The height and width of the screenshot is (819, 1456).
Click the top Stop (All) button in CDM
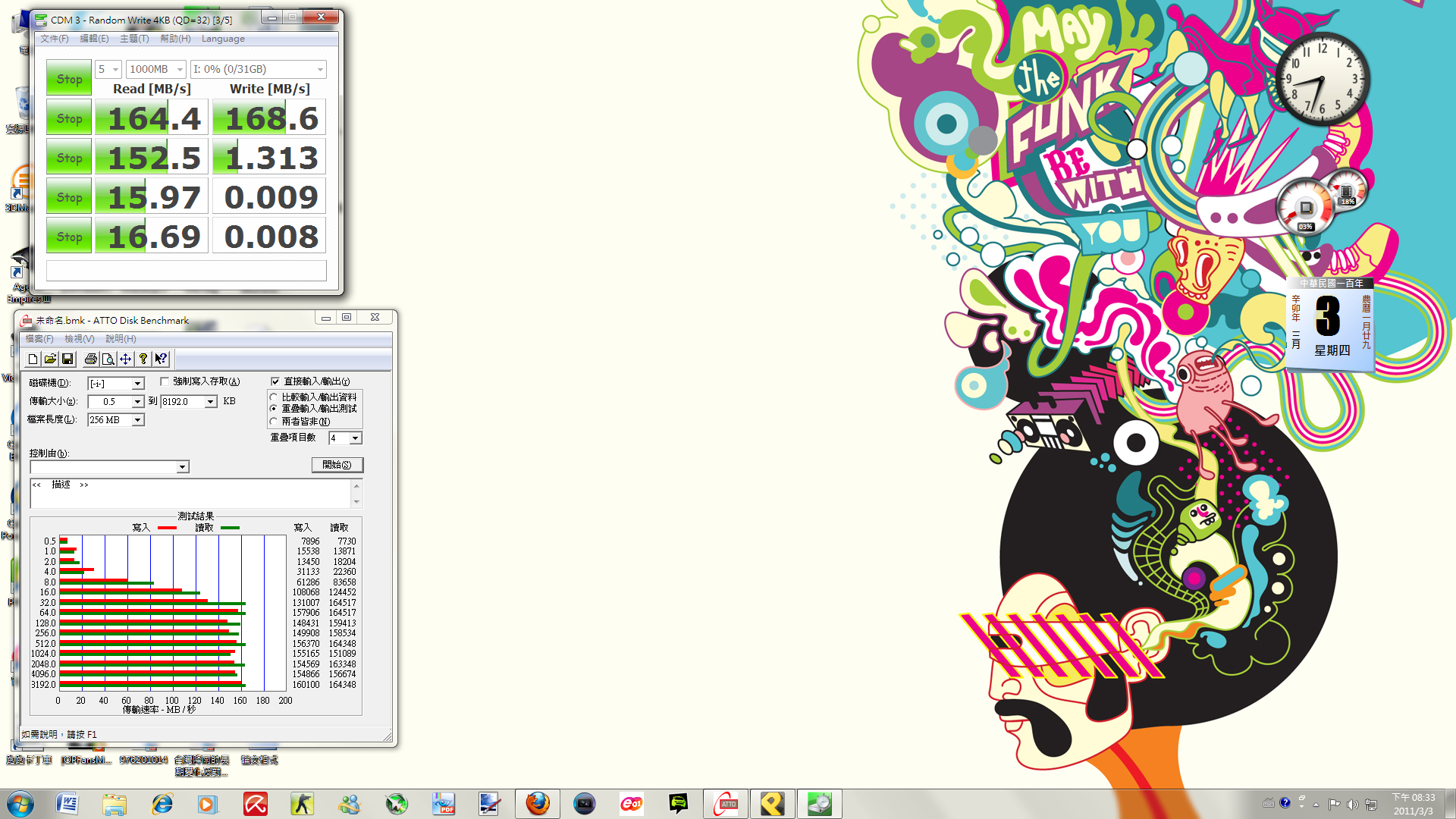click(x=69, y=79)
